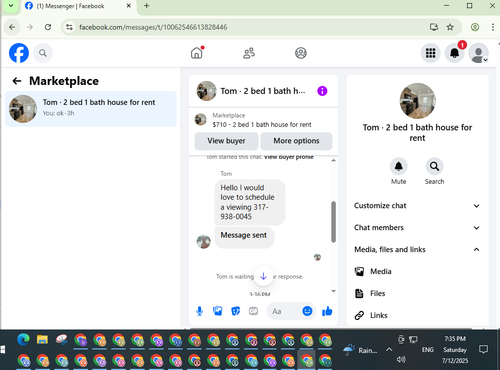Click the Facebook logo

(x=19, y=53)
